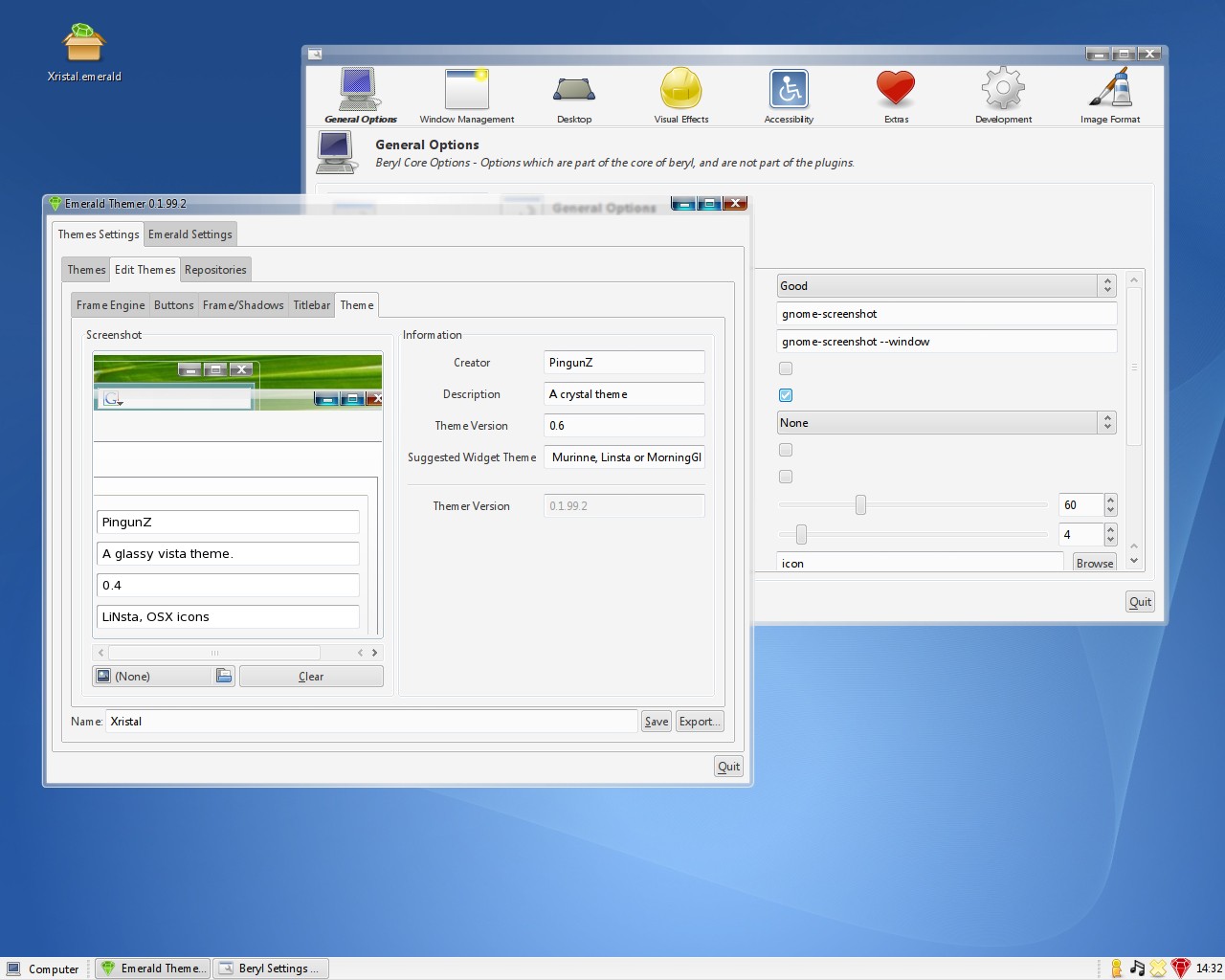
Task: Open Development gear category in Beryl Settings
Action: point(1003,96)
